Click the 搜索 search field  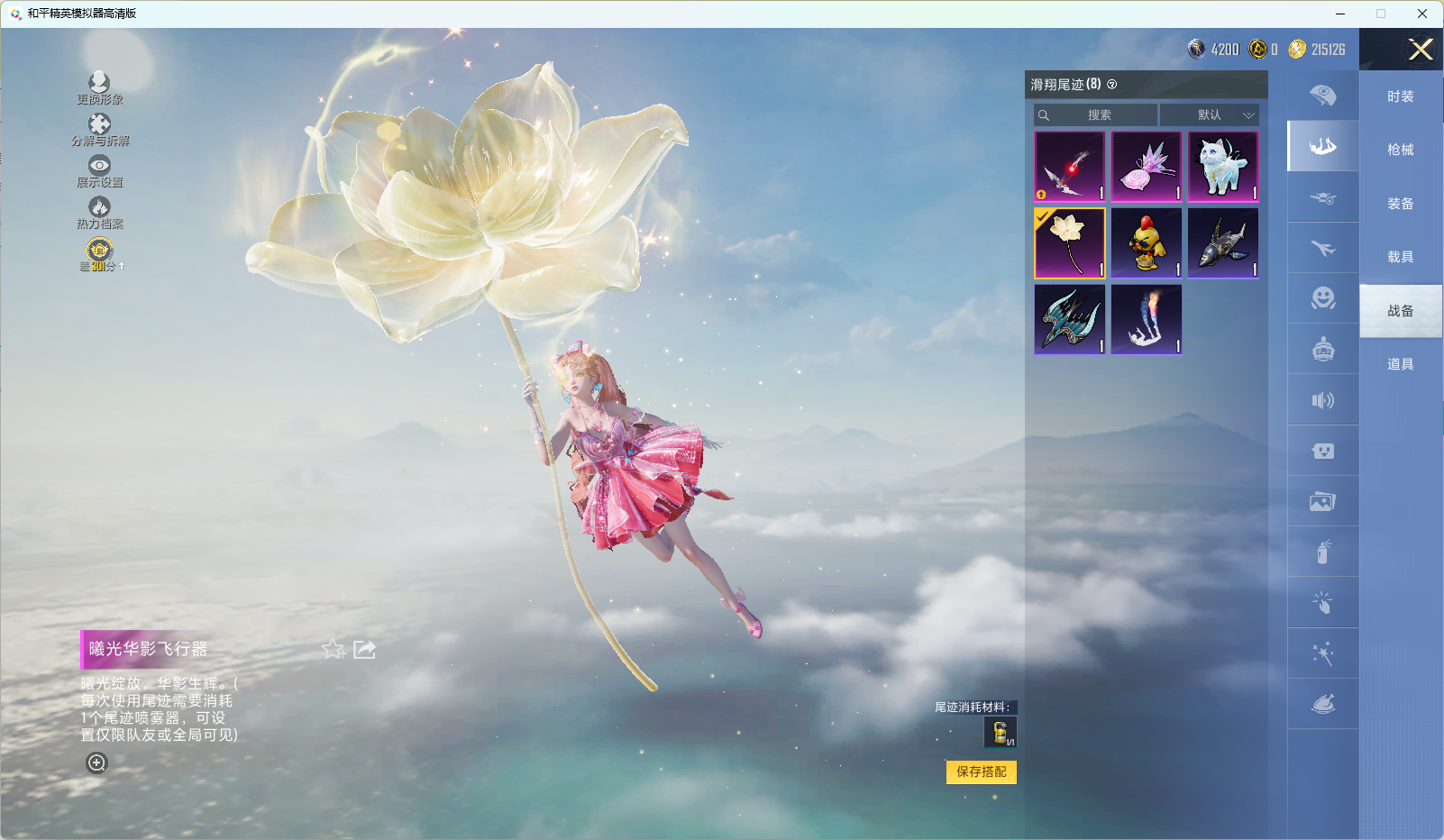point(1095,114)
